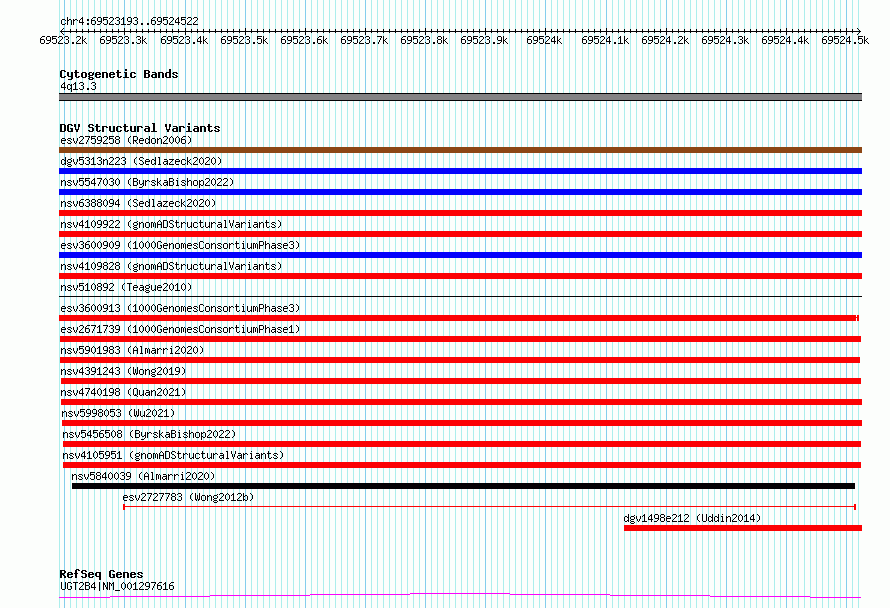Click the RefSeq Genes track title
This screenshot has height=608, width=890.
(101, 574)
